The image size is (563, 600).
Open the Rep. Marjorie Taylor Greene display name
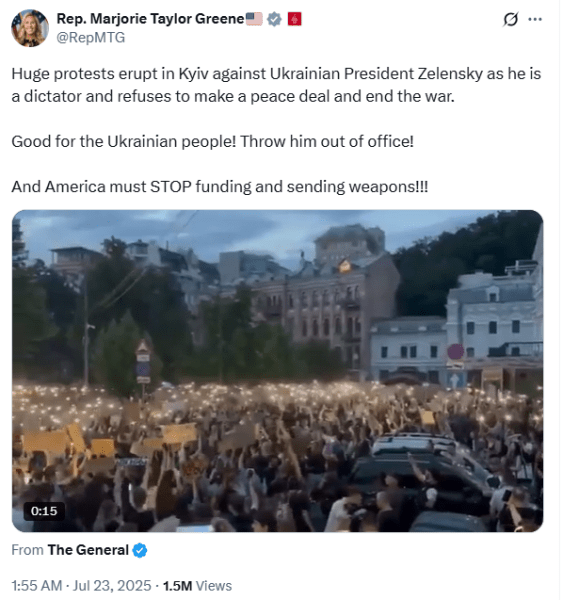[150, 19]
